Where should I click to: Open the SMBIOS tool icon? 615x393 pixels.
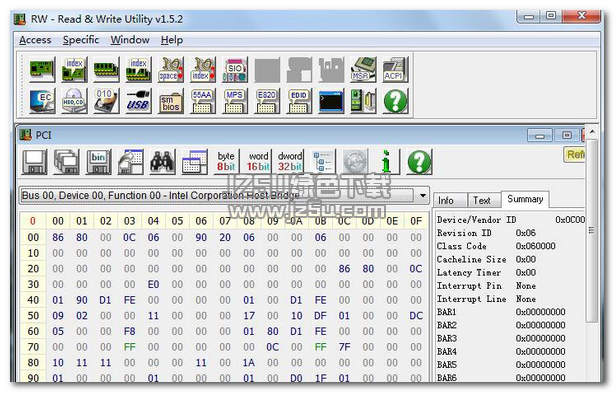[171, 101]
